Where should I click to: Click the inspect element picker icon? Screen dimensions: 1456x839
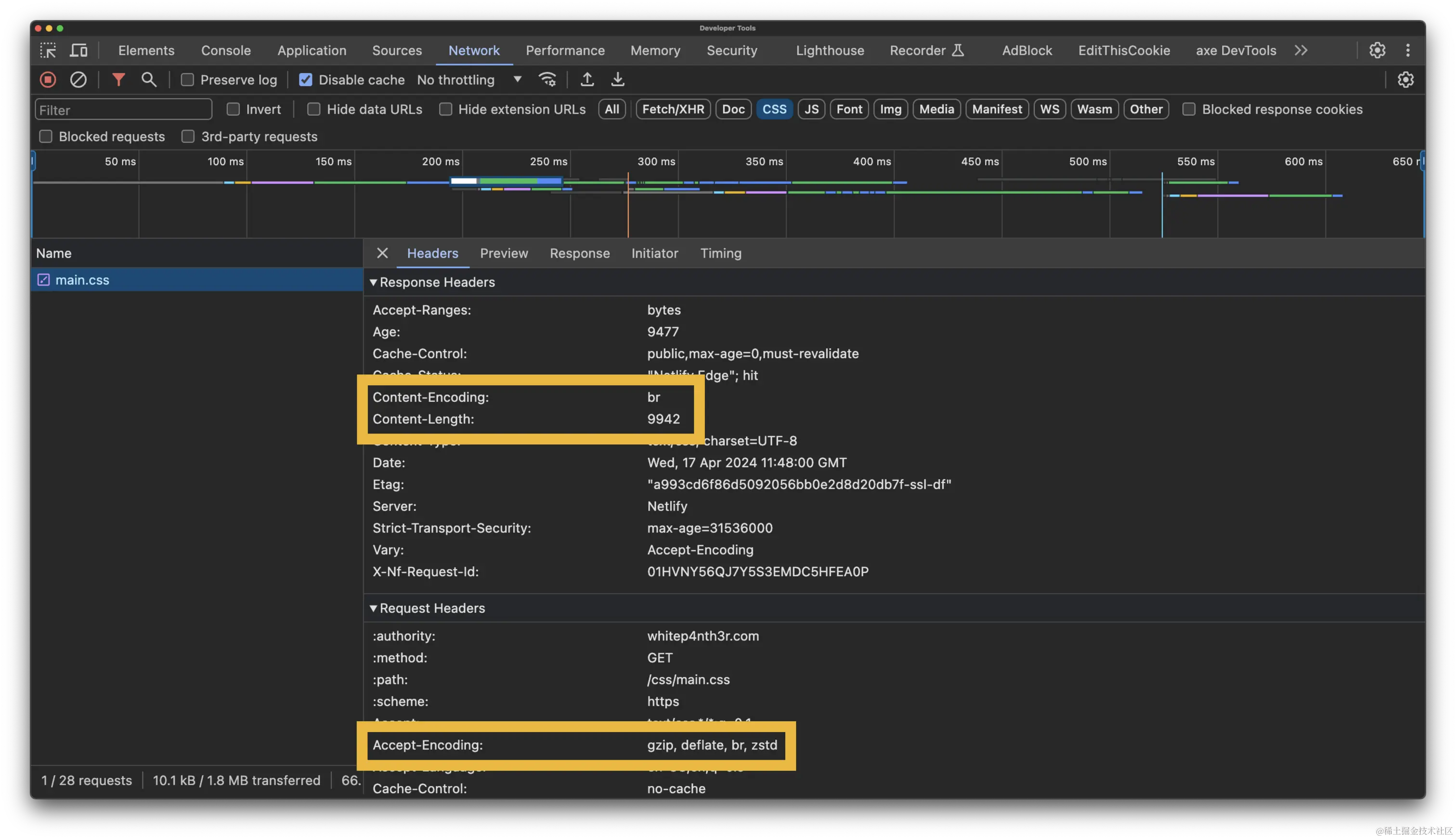pos(48,51)
